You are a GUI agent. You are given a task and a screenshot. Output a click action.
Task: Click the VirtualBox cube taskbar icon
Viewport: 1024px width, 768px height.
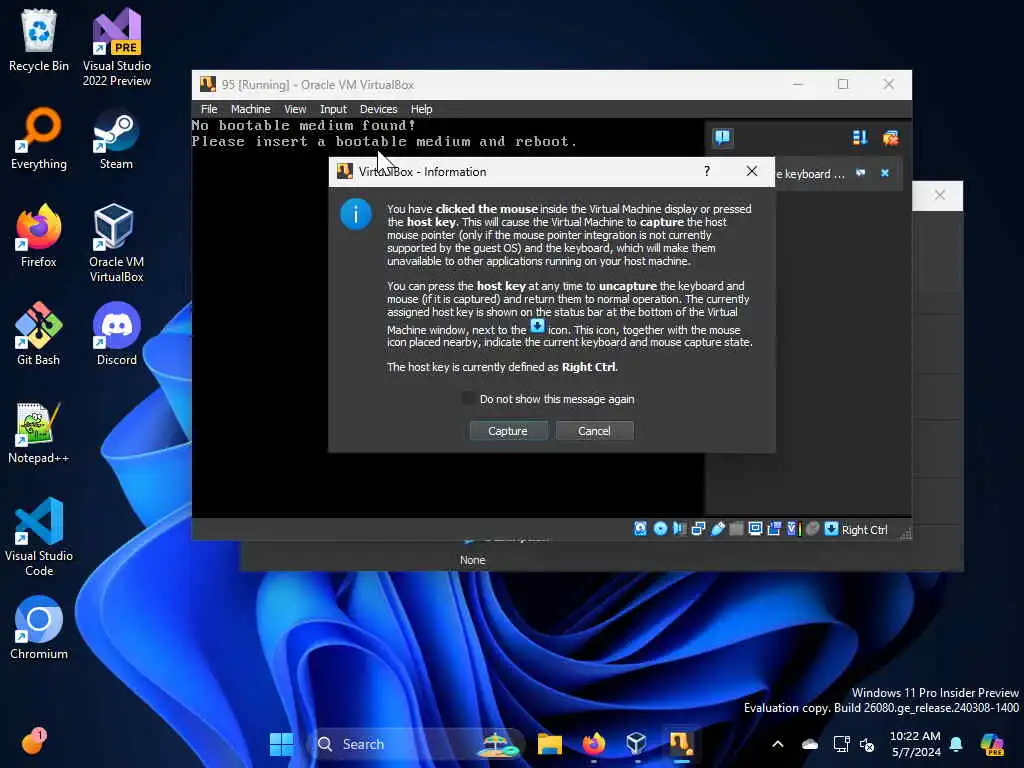coord(636,744)
